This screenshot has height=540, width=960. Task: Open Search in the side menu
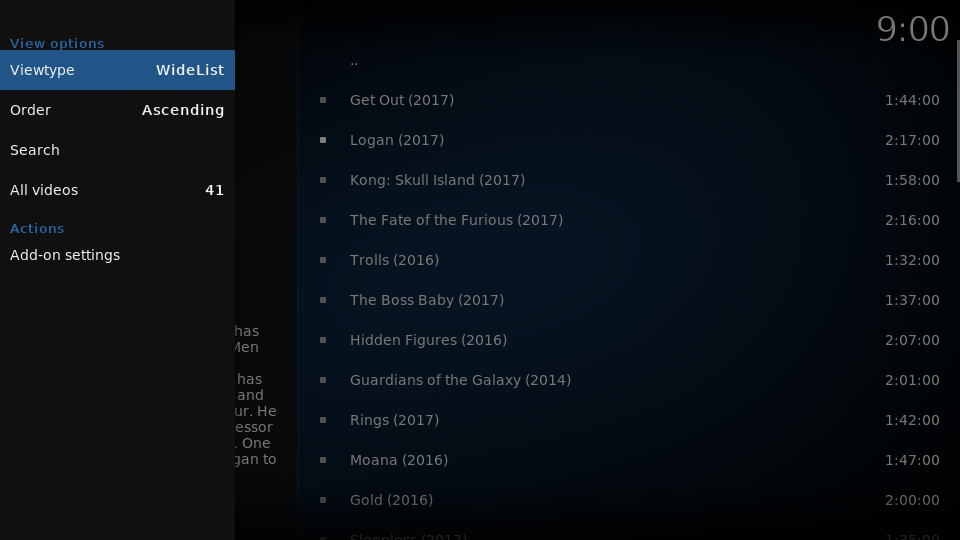coord(117,150)
